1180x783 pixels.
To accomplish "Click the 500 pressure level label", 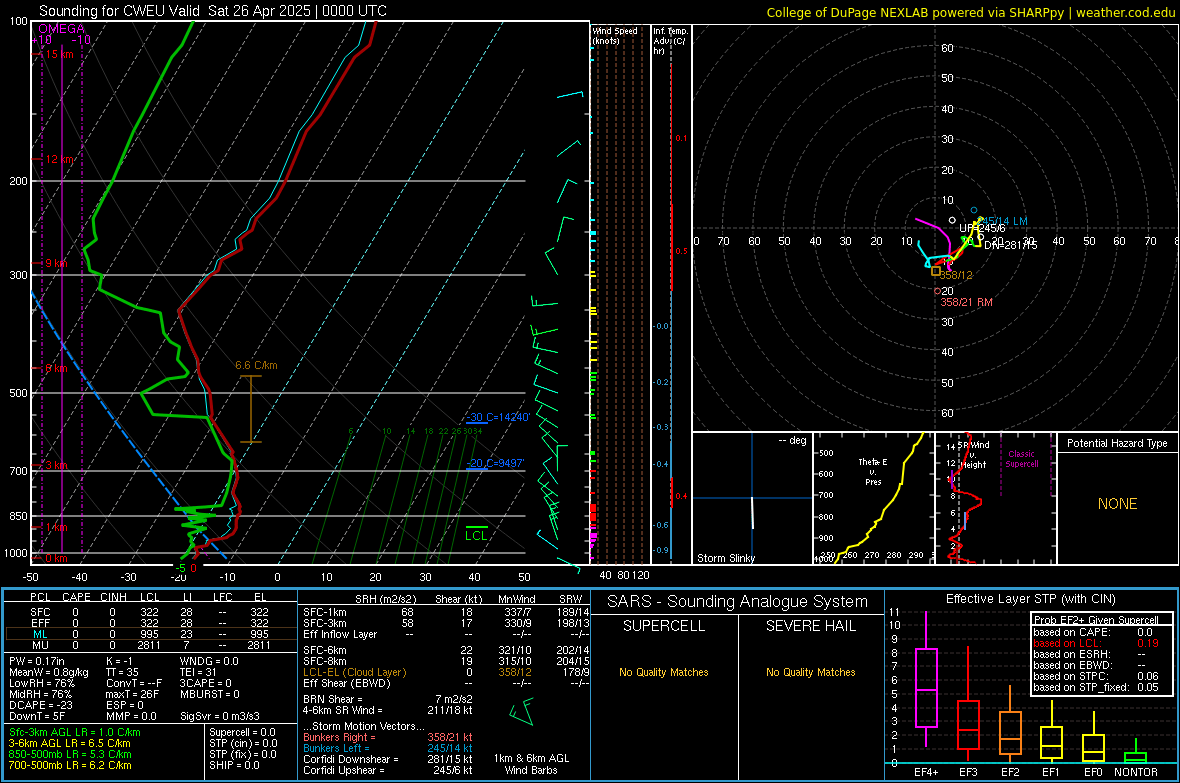I will [18, 393].
